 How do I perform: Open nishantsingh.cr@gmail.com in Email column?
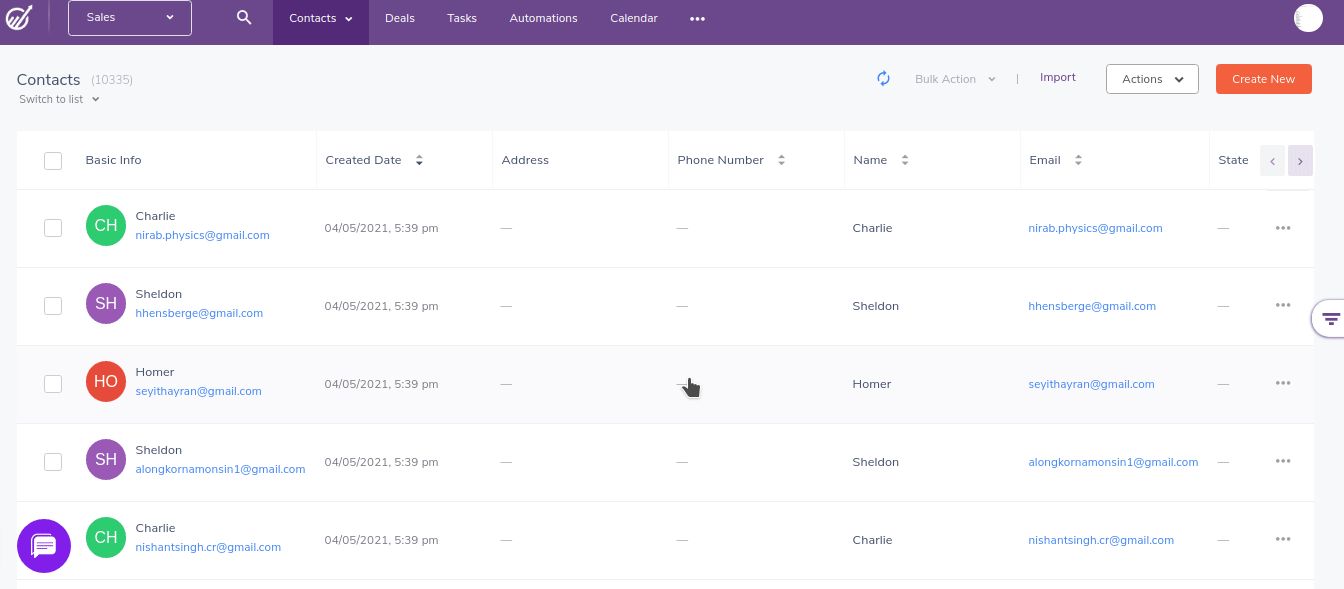point(1101,540)
